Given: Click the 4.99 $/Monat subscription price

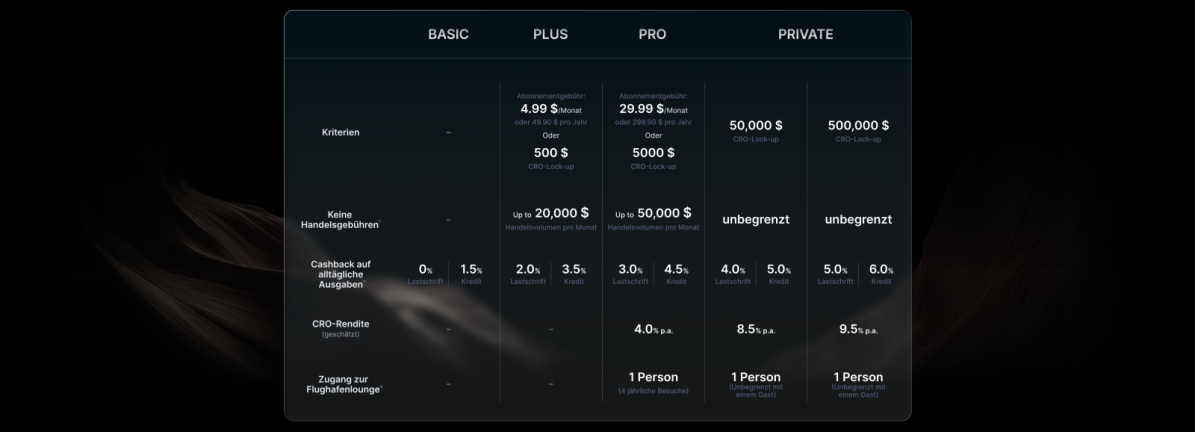Looking at the screenshot, I should pyautogui.click(x=549, y=108).
